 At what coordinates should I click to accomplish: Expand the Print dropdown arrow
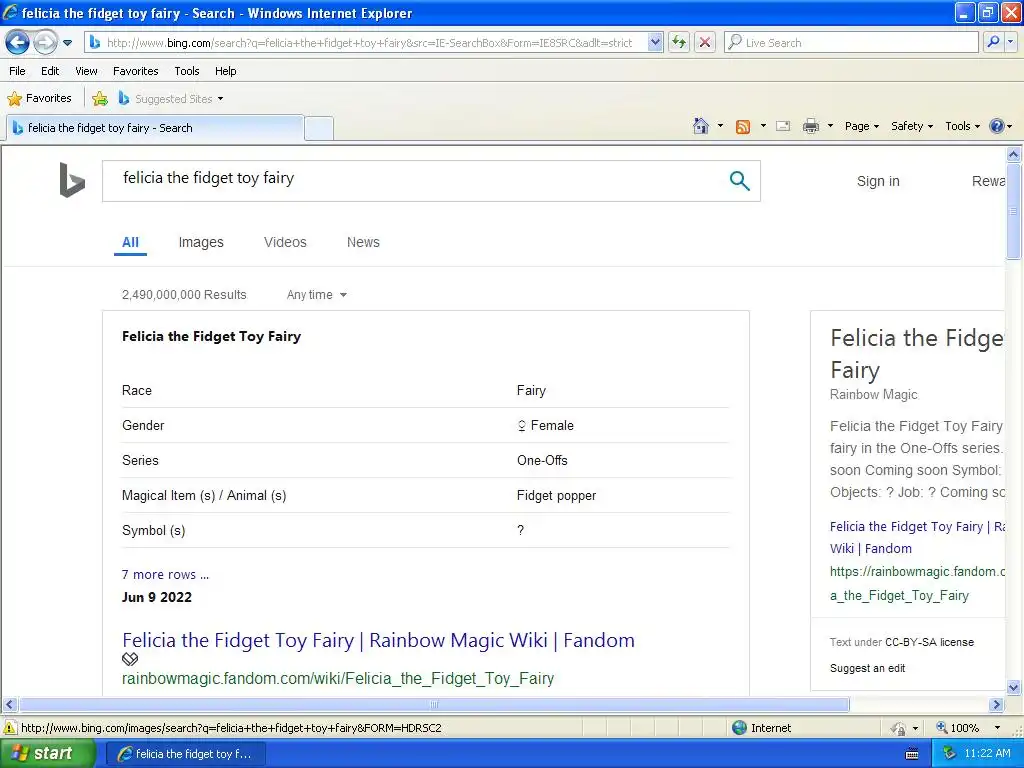(830, 126)
